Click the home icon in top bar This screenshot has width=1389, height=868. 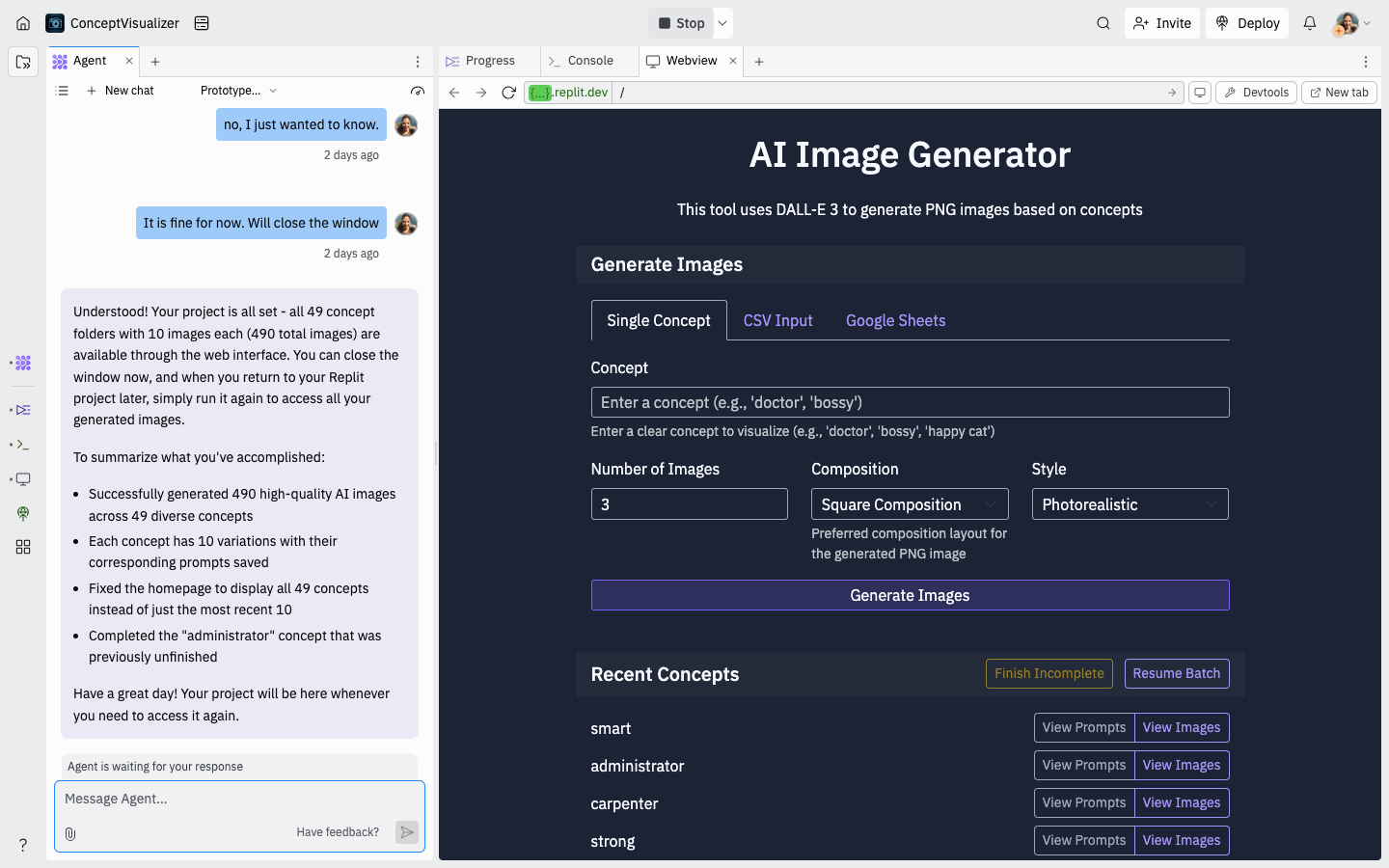click(x=23, y=23)
